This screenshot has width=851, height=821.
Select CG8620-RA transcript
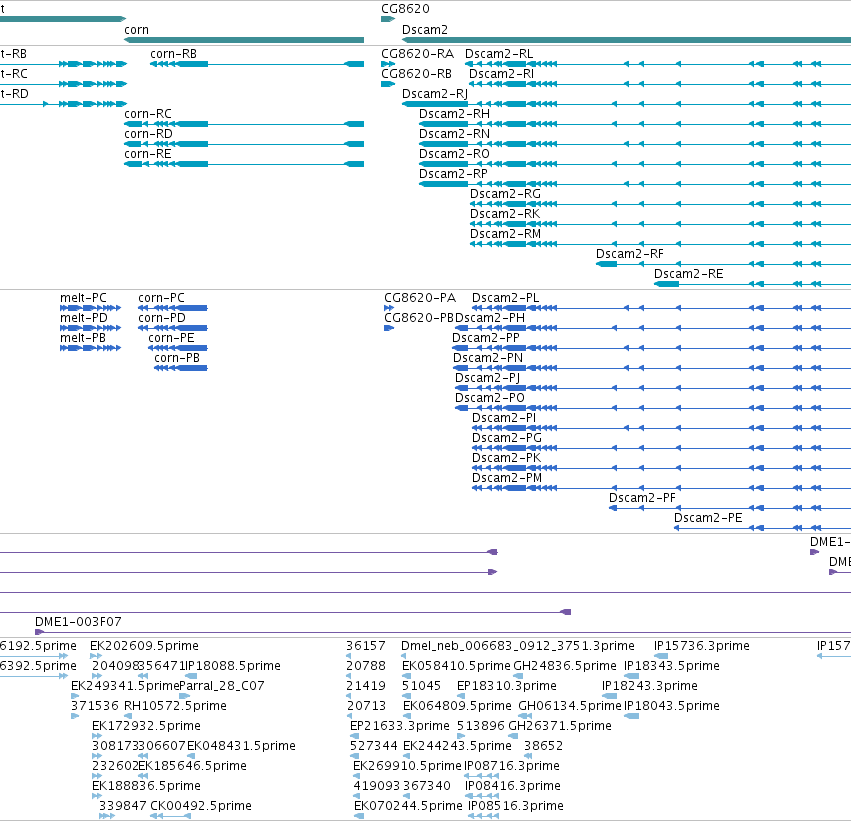point(417,54)
